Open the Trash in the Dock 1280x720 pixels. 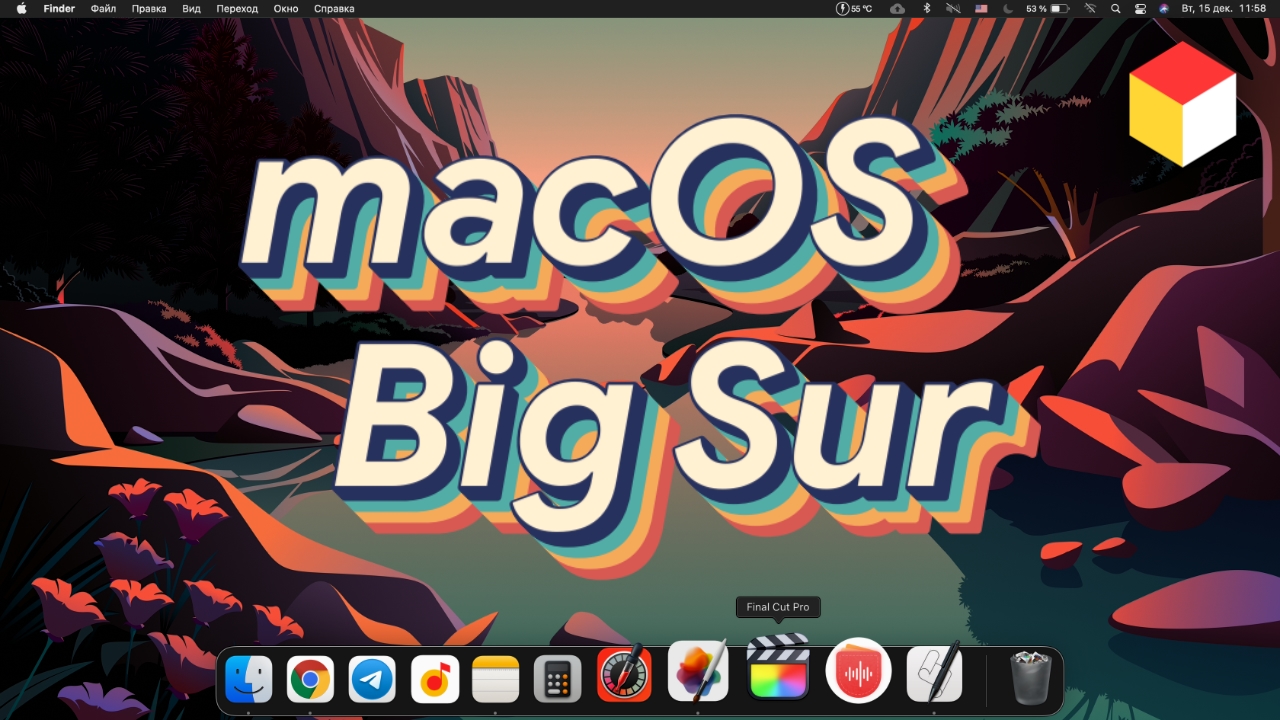coord(1029,679)
